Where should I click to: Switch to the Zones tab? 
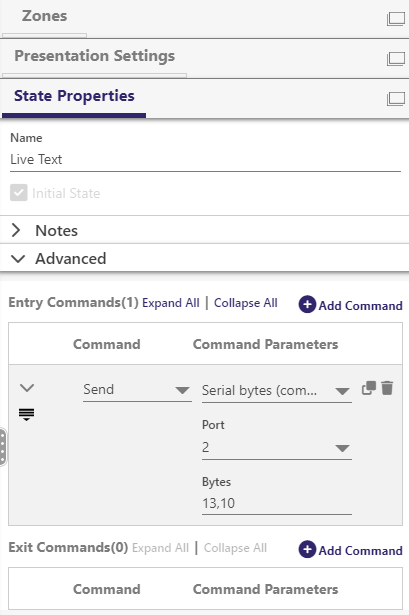pyautogui.click(x=44, y=16)
